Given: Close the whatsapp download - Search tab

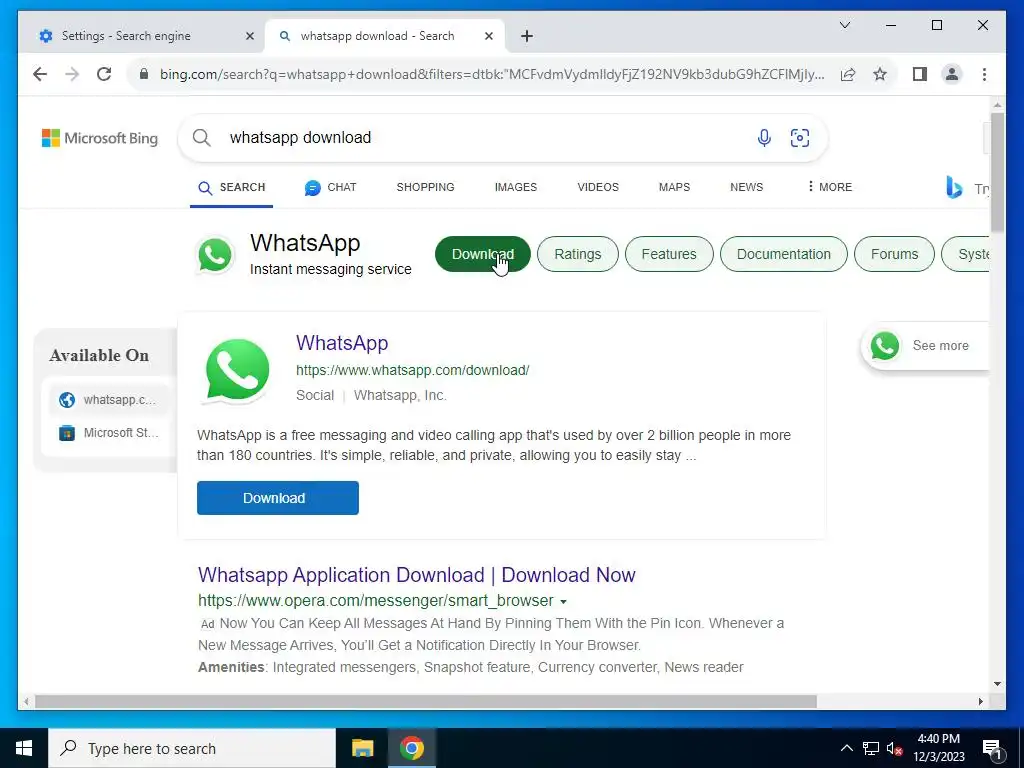Looking at the screenshot, I should [x=488, y=36].
